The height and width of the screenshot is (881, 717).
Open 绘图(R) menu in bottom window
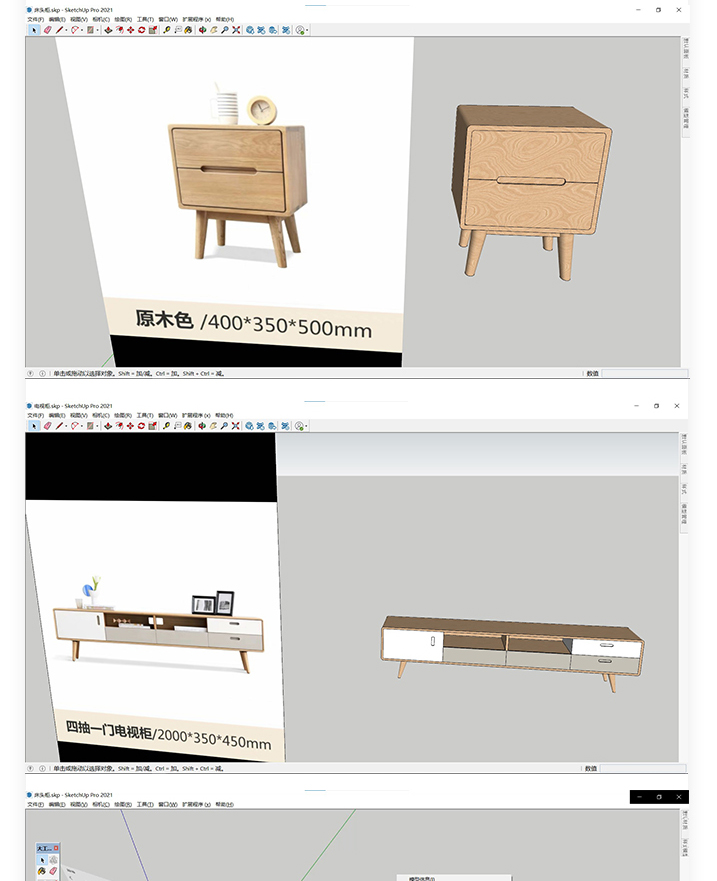pyautogui.click(x=122, y=805)
